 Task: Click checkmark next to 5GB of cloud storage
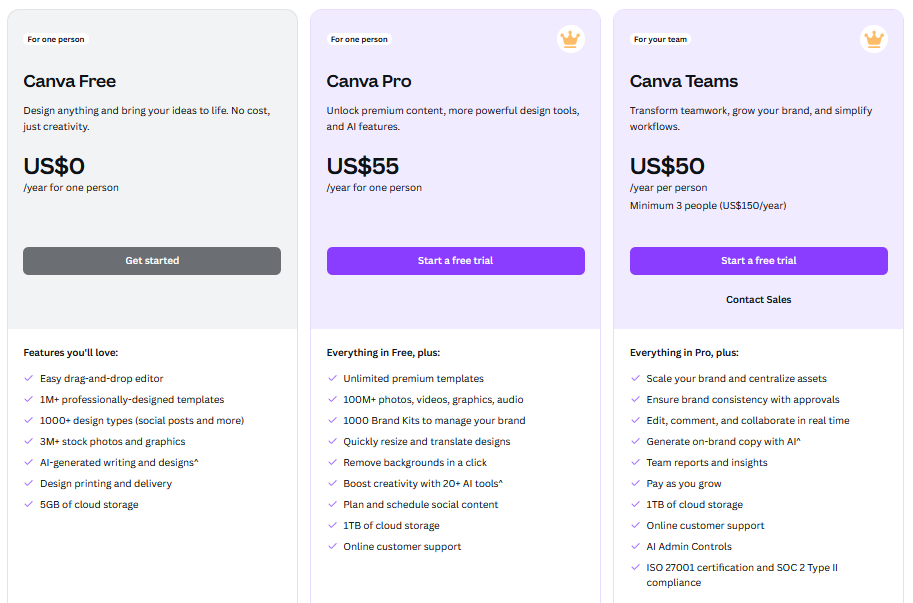29,504
